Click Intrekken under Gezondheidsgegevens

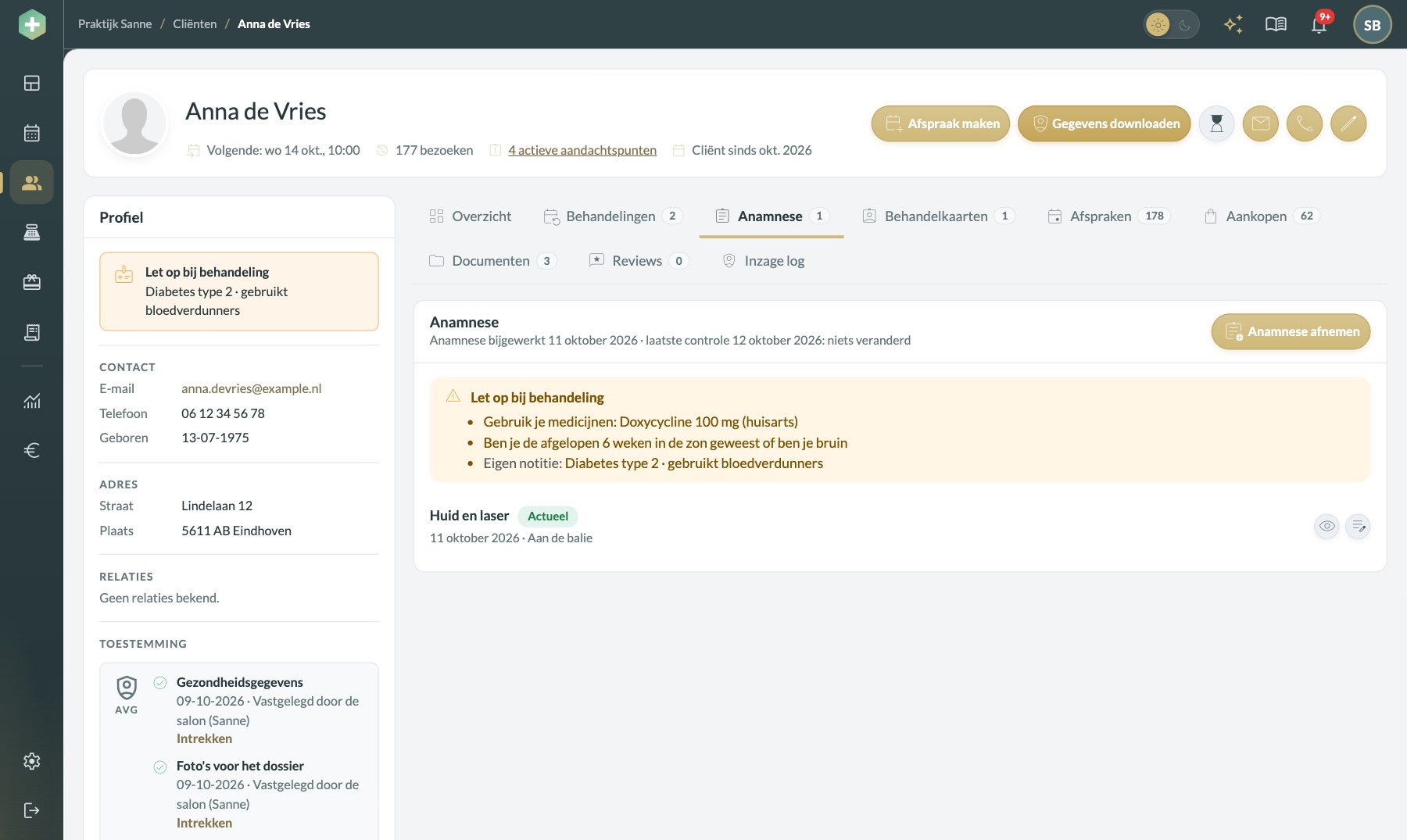204,739
